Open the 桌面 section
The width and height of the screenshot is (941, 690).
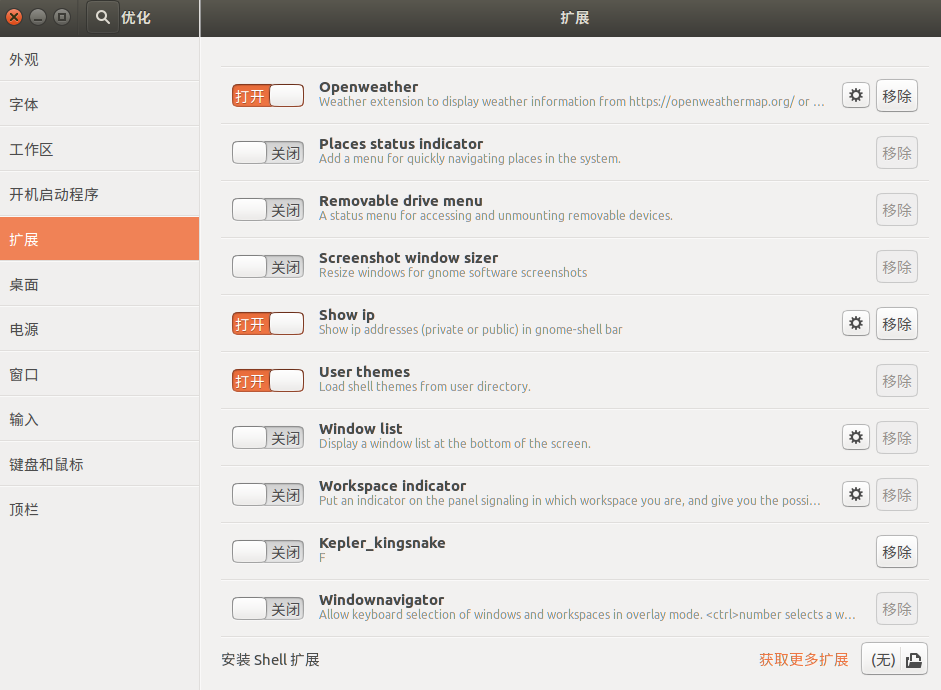pyautogui.click(x=100, y=284)
